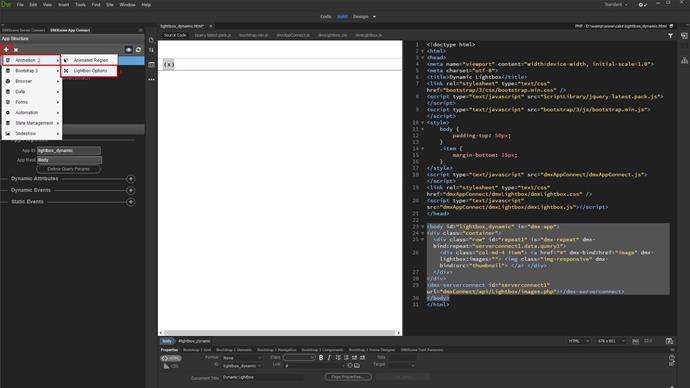690x388 pixels.
Task: Open the File menu
Action: 20,5
